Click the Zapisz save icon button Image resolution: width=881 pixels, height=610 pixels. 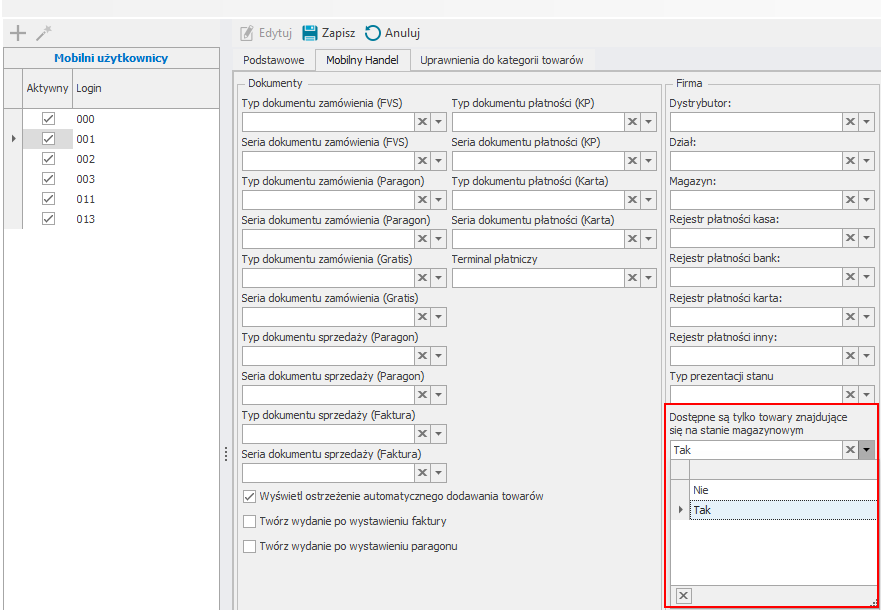pos(329,33)
